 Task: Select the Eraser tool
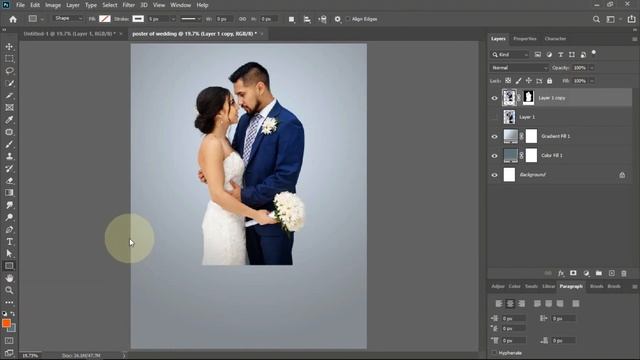click(9, 180)
